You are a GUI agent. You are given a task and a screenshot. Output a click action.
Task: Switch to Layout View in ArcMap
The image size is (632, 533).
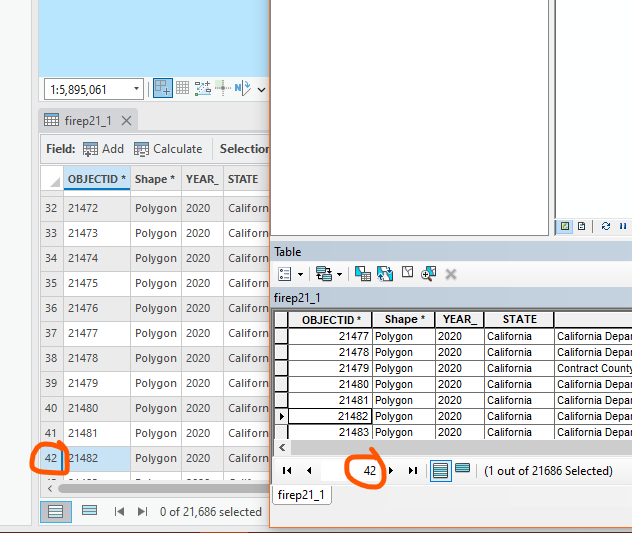(x=582, y=226)
